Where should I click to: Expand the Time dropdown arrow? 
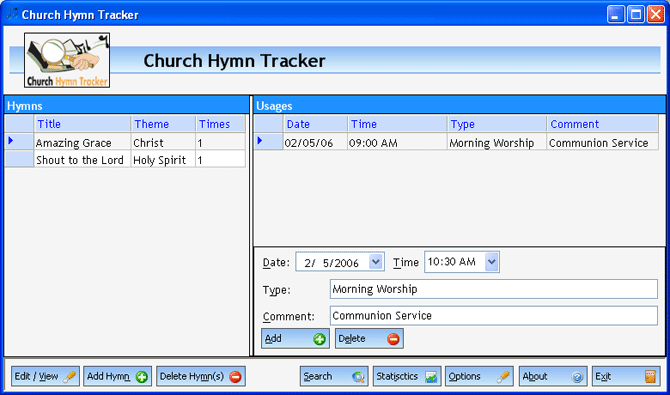[491, 262]
